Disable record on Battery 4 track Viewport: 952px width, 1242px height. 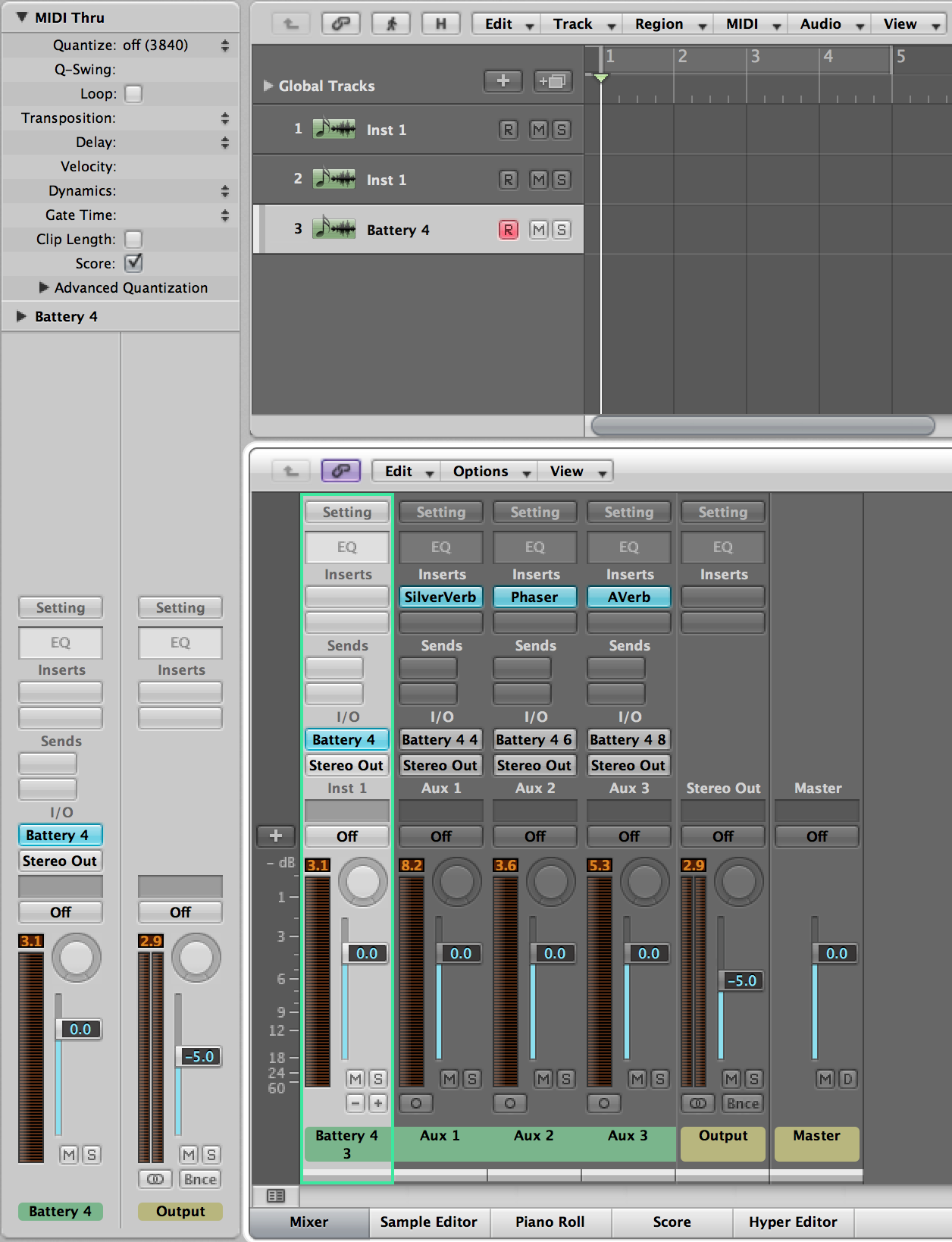tap(508, 230)
